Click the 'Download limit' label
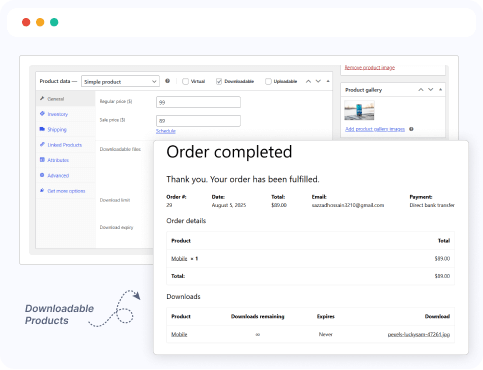 115,200
